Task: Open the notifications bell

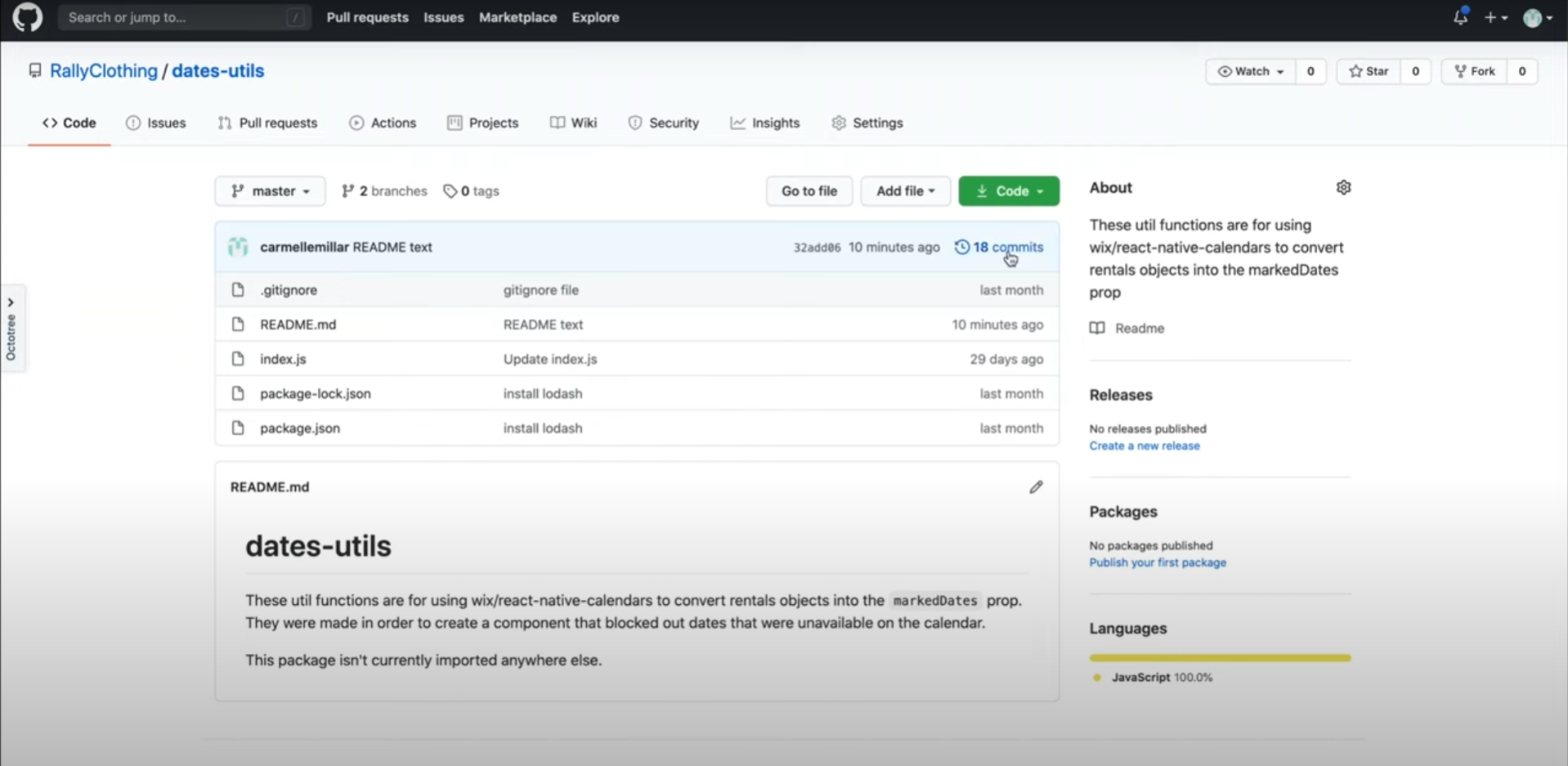Action: (x=1460, y=17)
